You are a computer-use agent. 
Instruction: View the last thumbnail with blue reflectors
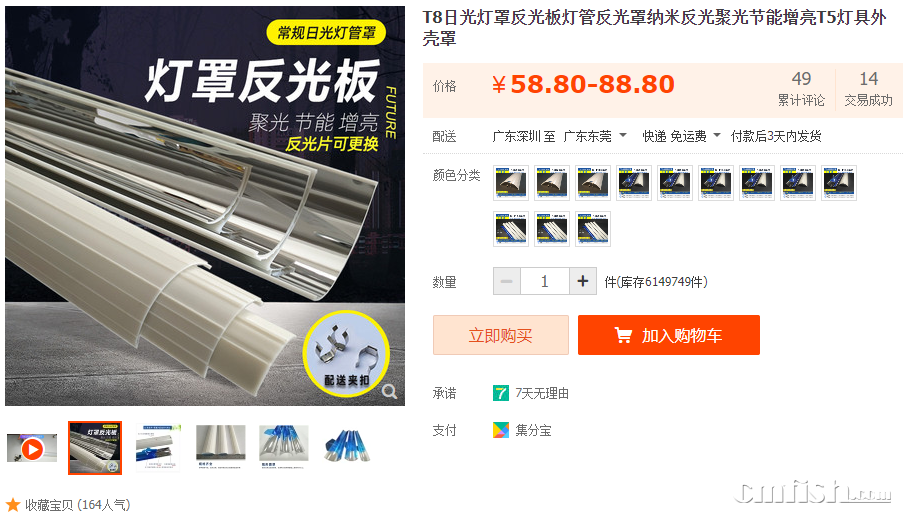[346, 446]
